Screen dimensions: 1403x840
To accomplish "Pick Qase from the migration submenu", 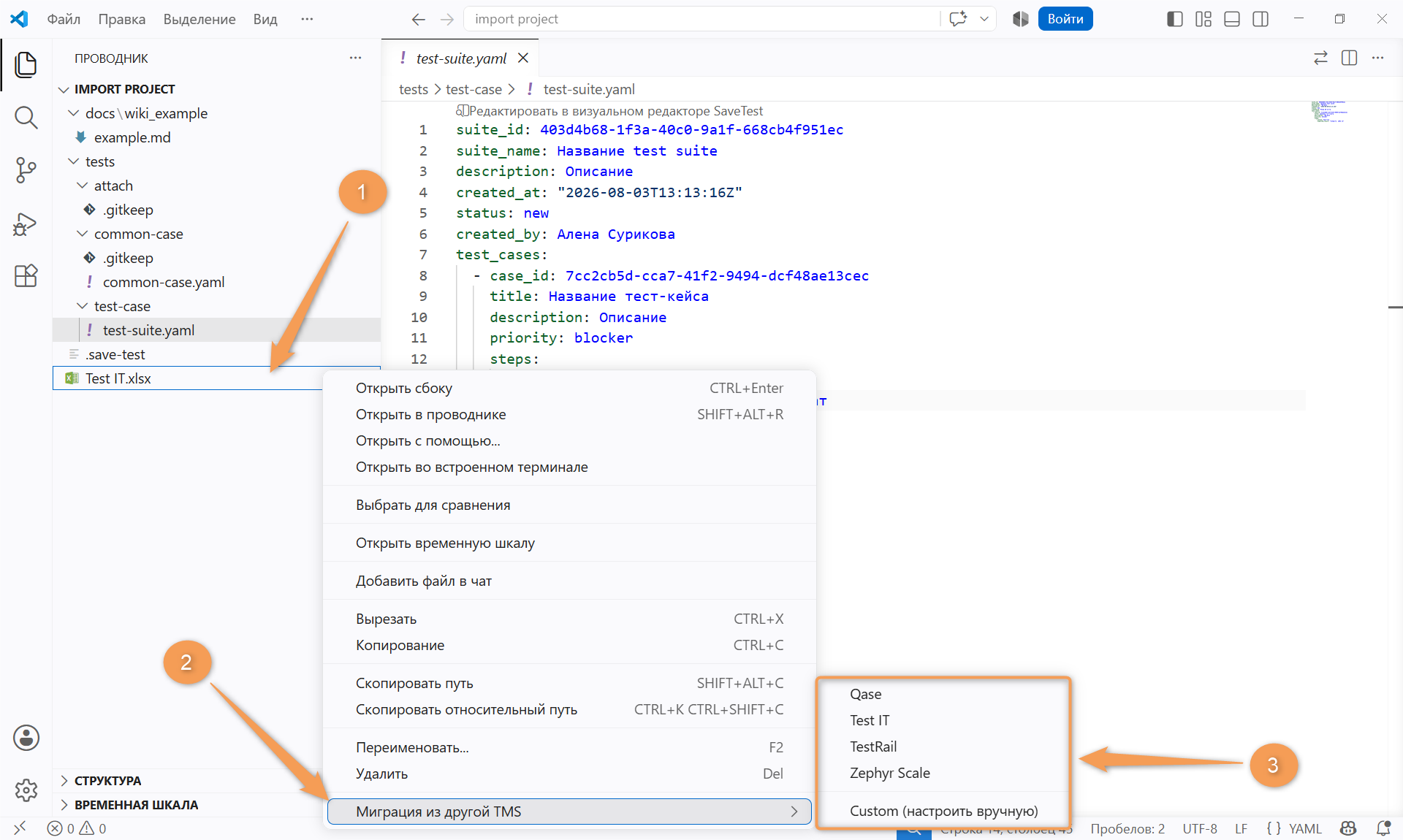I will (x=943, y=694).
